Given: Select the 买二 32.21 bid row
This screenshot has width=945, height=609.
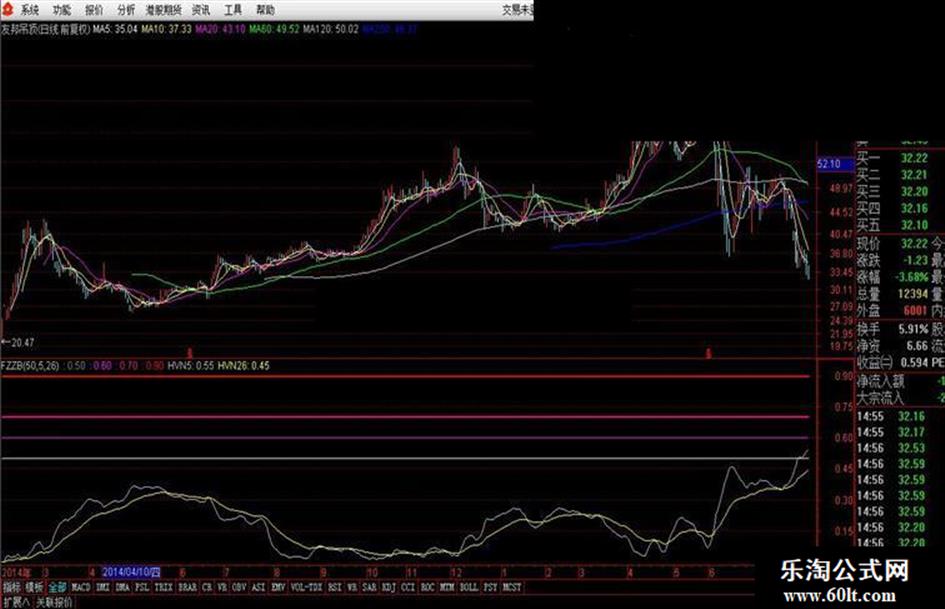Looking at the screenshot, I should 893,175.
